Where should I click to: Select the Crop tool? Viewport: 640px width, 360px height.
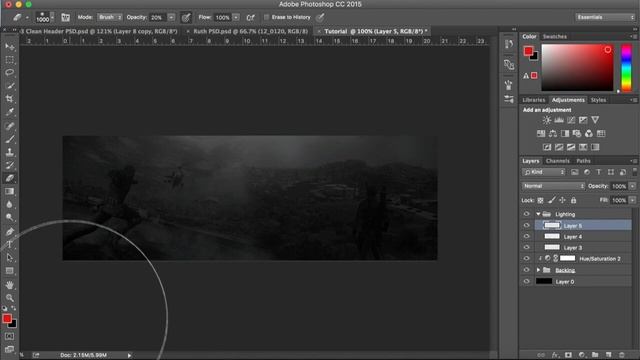tap(9, 99)
